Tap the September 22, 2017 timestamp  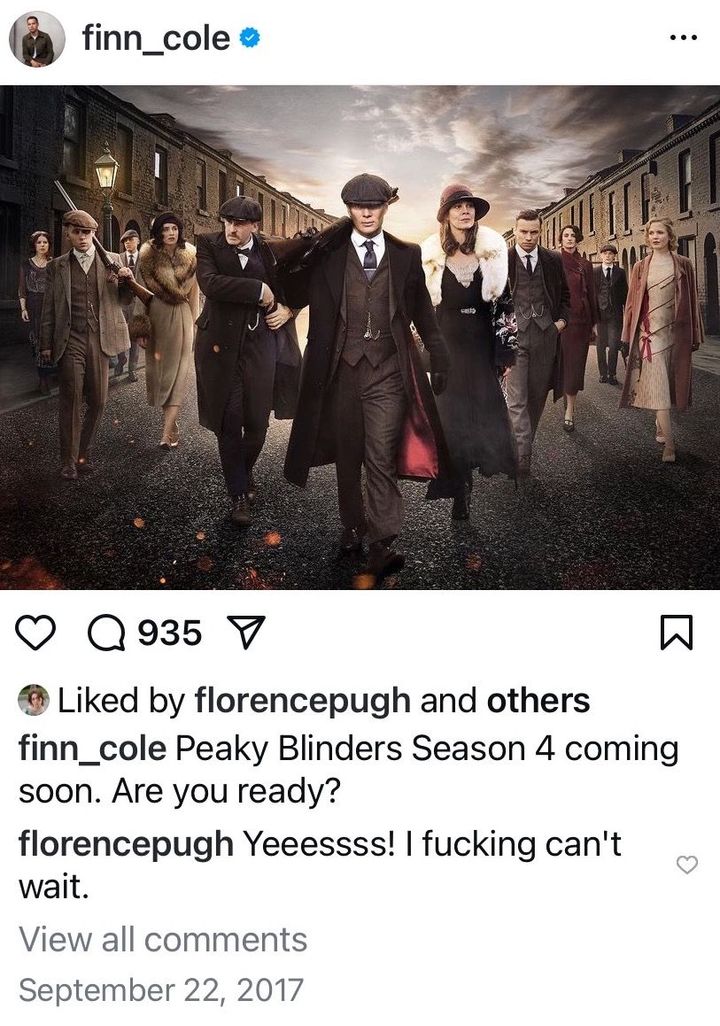(161, 989)
